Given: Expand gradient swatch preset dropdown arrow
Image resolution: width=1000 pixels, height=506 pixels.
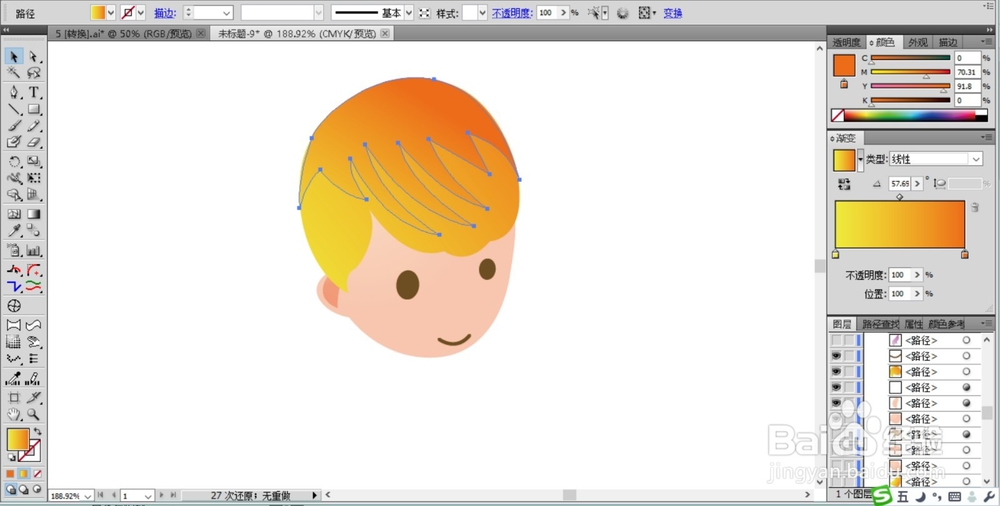Looking at the screenshot, I should (860, 160).
